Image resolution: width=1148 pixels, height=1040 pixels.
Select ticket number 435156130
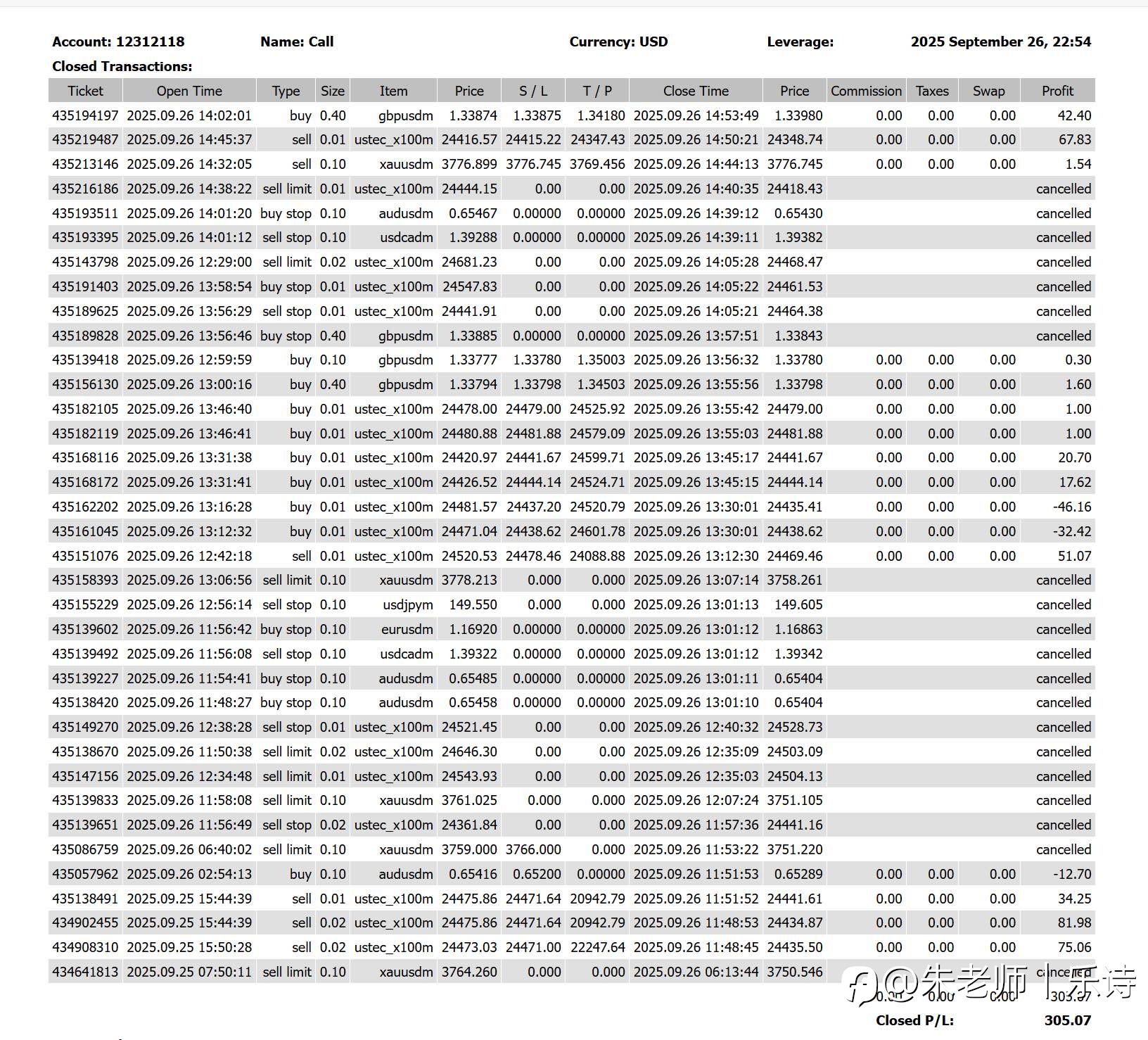[x=85, y=384]
